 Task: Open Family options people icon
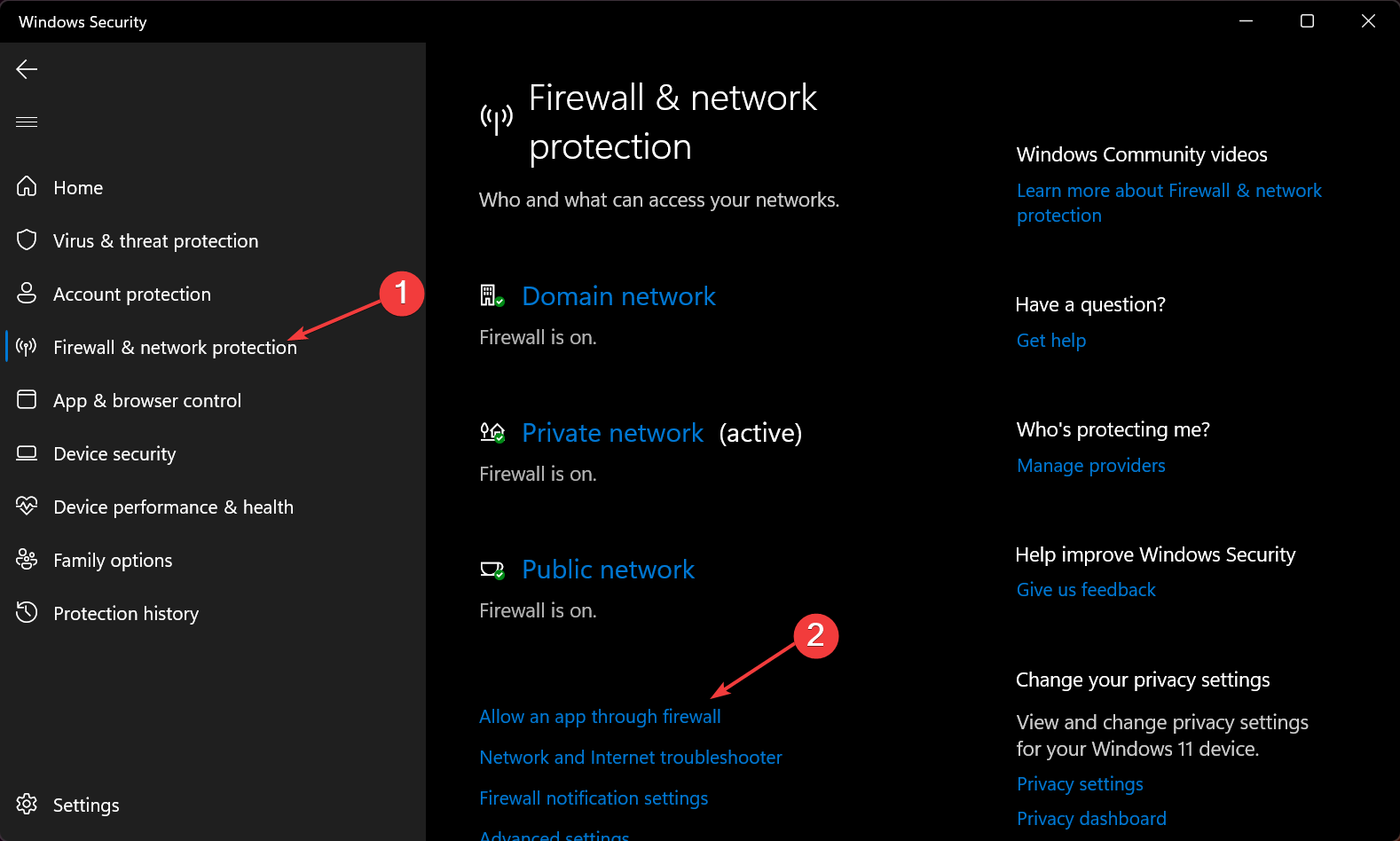(x=27, y=559)
